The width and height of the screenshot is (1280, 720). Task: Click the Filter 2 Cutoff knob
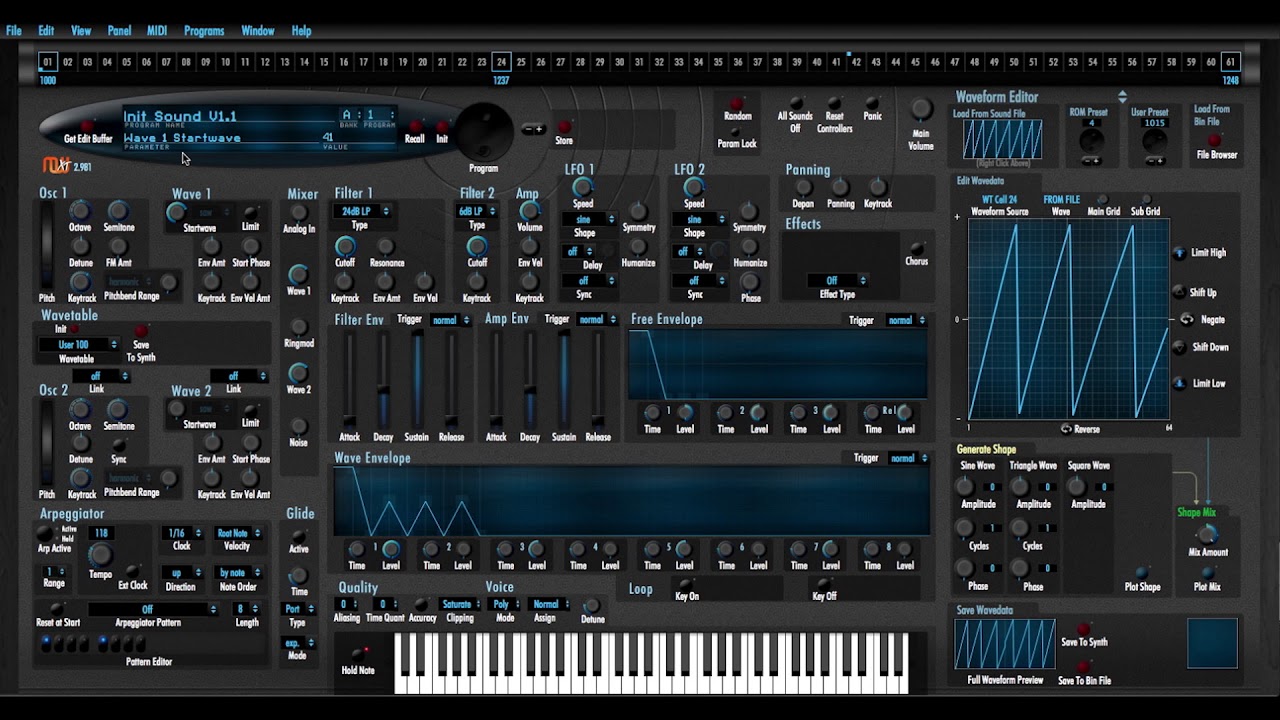tap(477, 246)
